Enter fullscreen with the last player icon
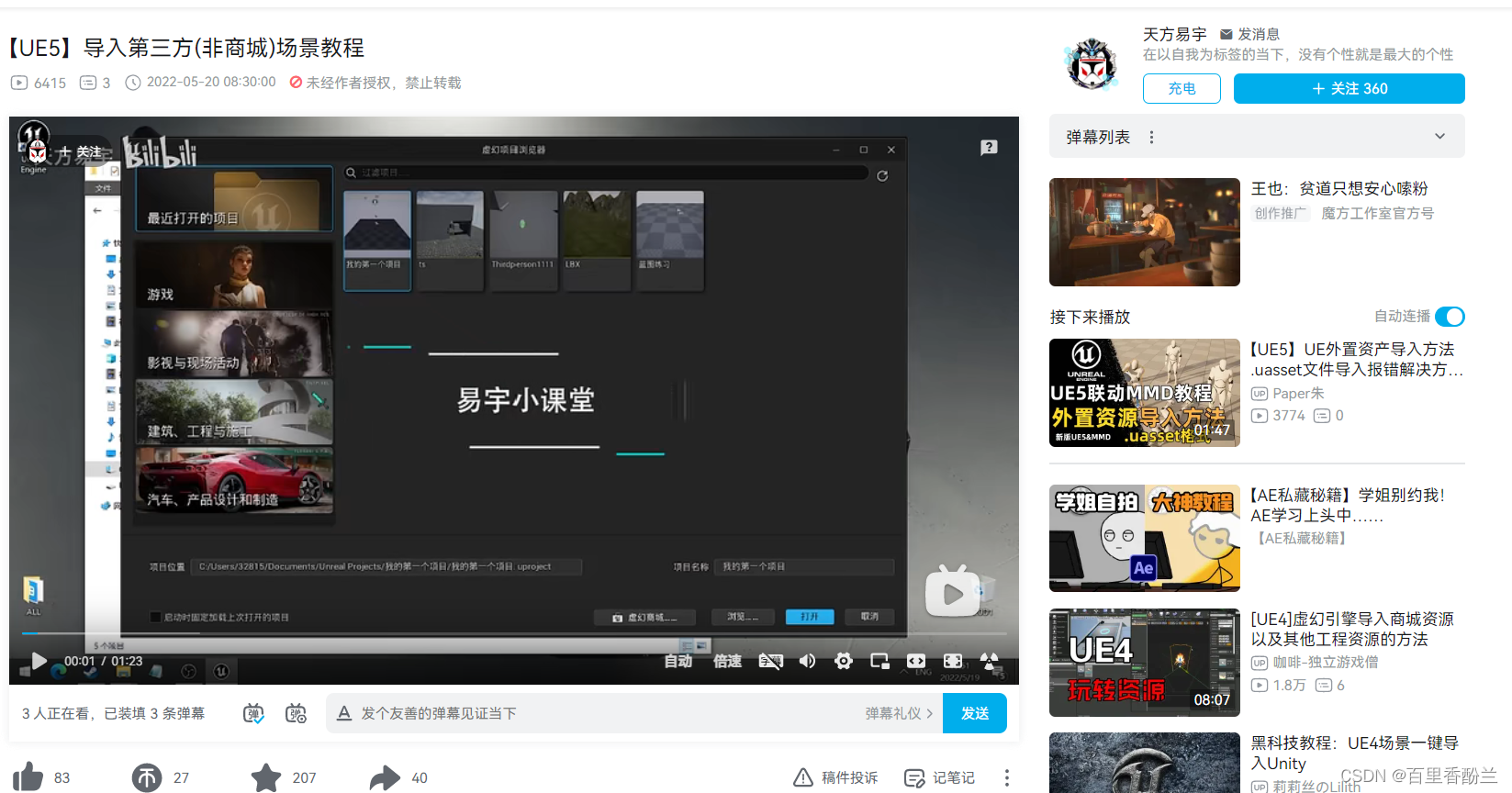The width and height of the screenshot is (1512, 793). [x=990, y=661]
